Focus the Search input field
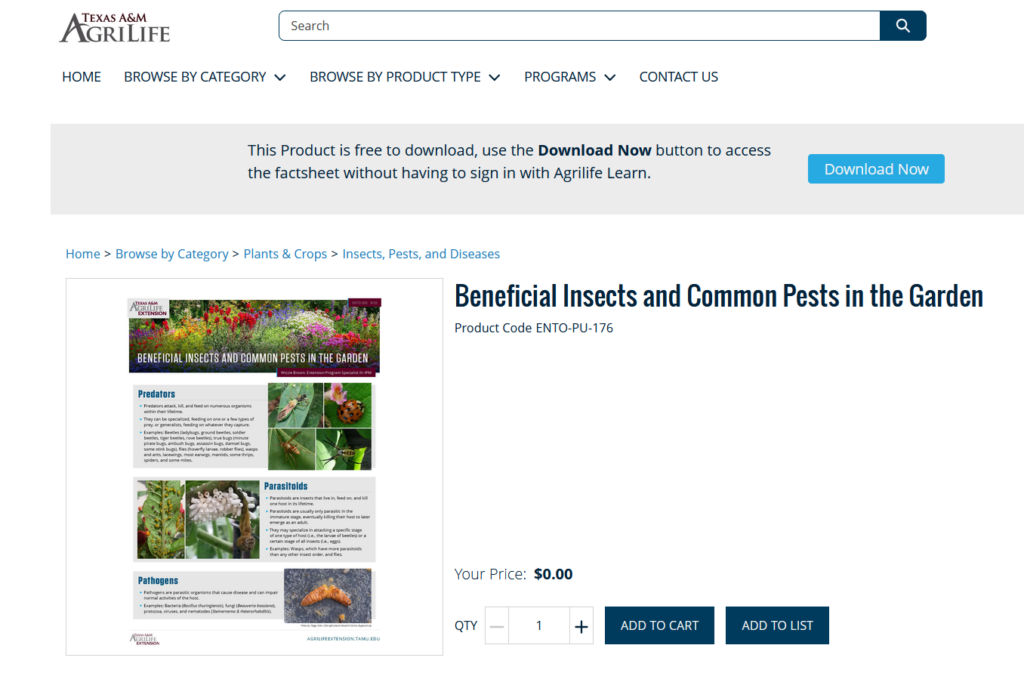 (x=579, y=25)
